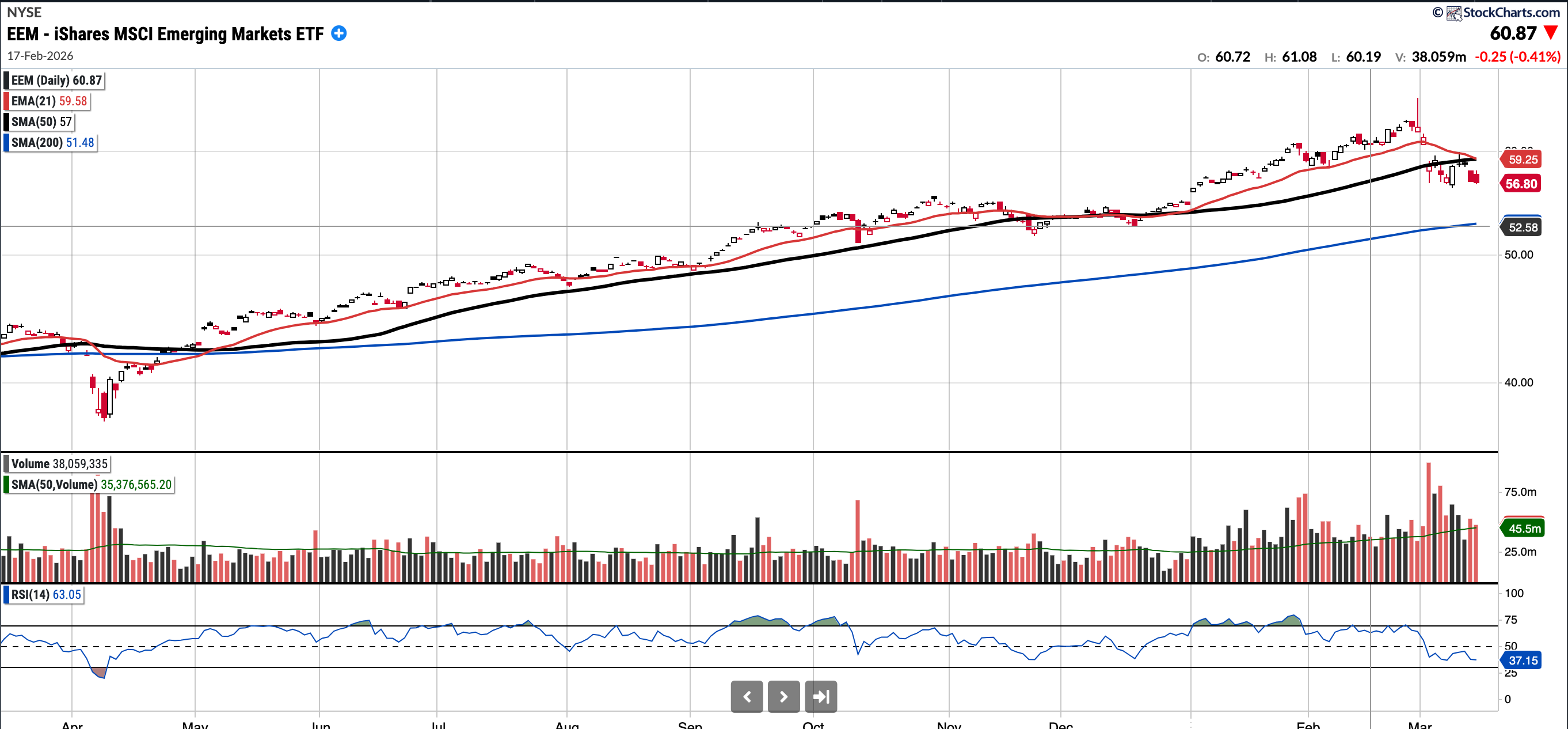Viewport: 1568px width, 729px height.
Task: Click the next chart arrow button
Action: click(783, 696)
